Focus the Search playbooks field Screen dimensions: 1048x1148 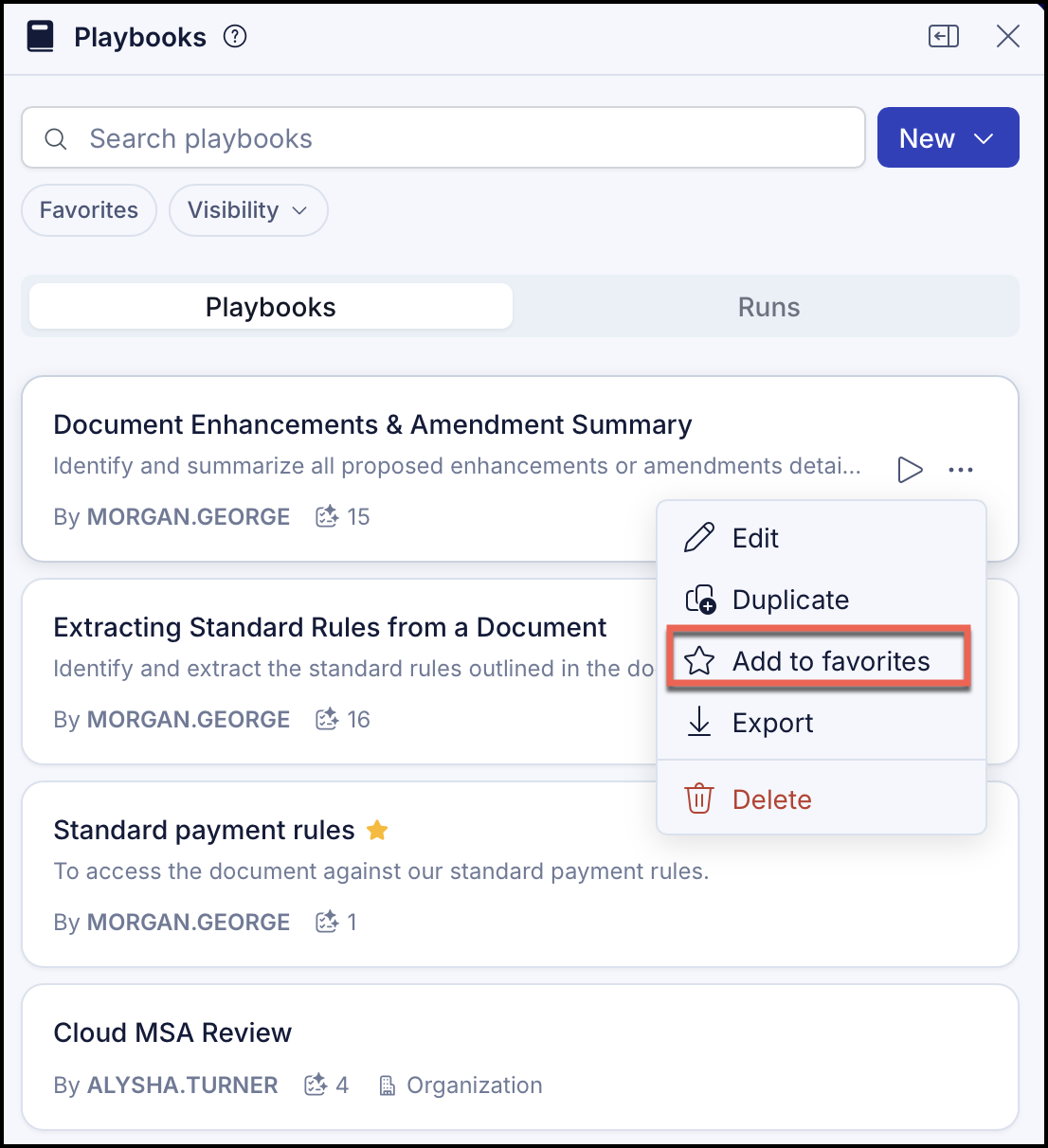443,138
